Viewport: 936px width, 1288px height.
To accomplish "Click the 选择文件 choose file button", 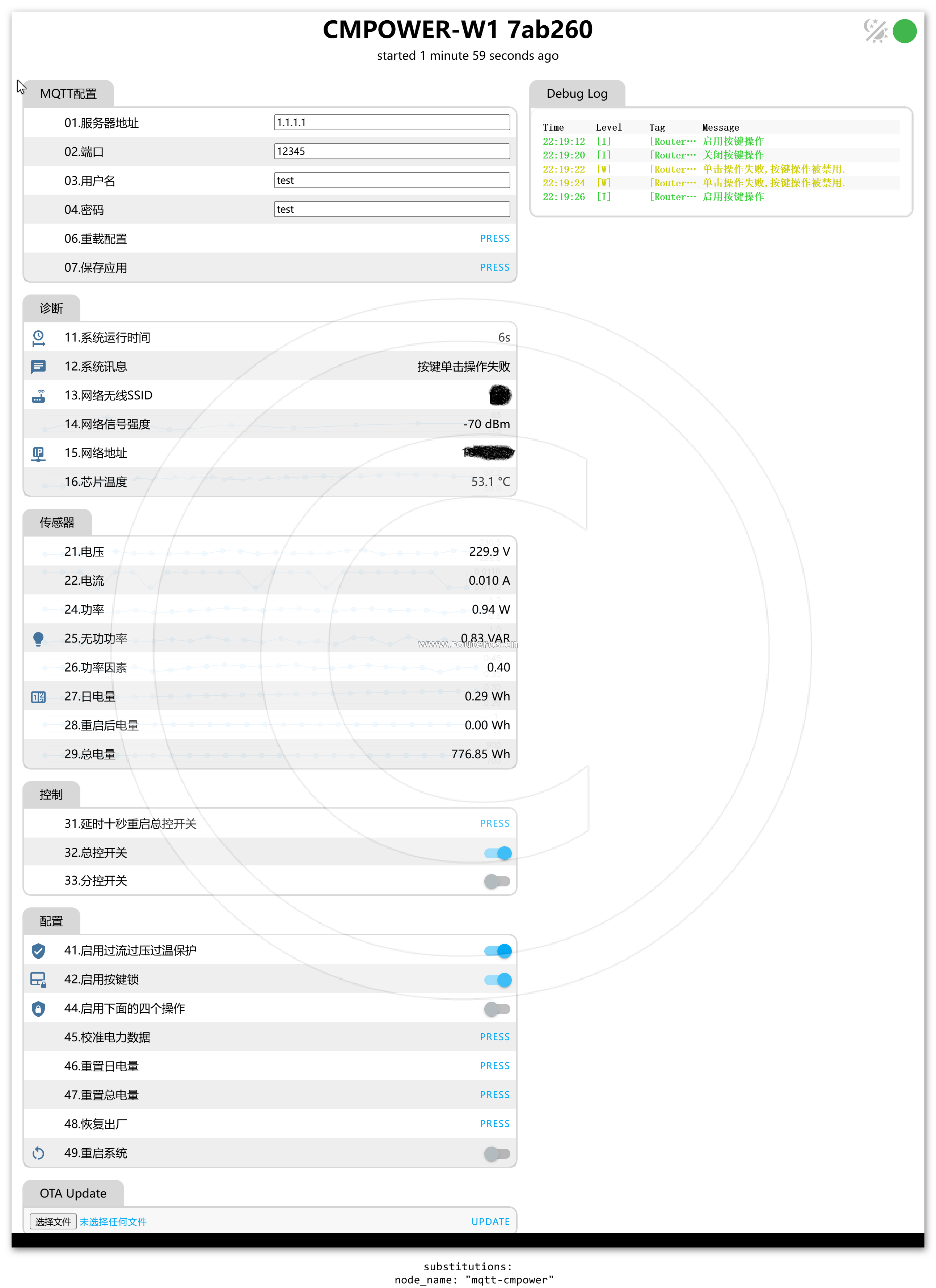I will coord(53,1221).
